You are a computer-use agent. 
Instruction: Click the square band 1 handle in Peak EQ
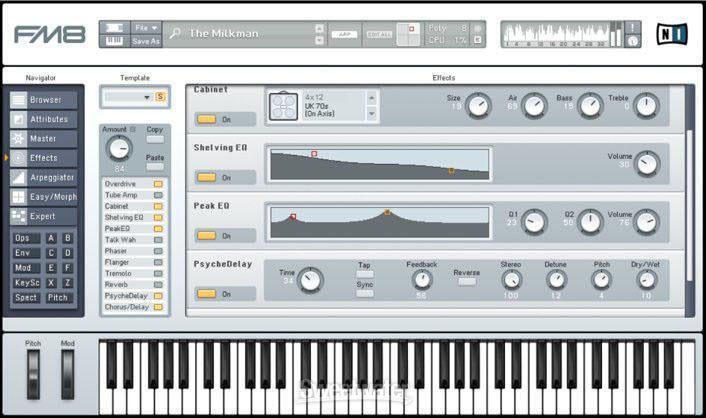(x=293, y=217)
